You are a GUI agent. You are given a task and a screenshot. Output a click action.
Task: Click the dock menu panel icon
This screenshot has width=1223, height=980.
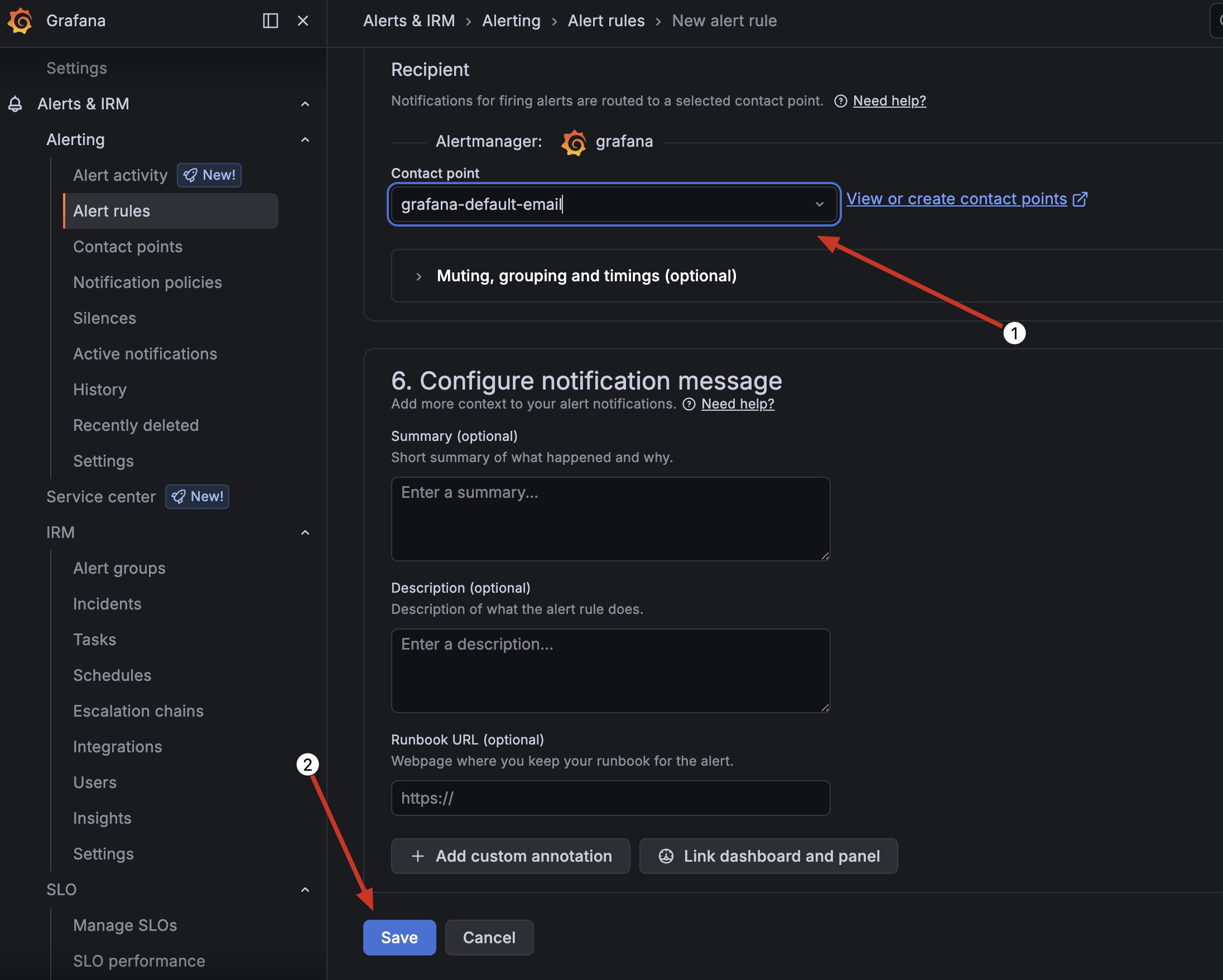pos(270,21)
